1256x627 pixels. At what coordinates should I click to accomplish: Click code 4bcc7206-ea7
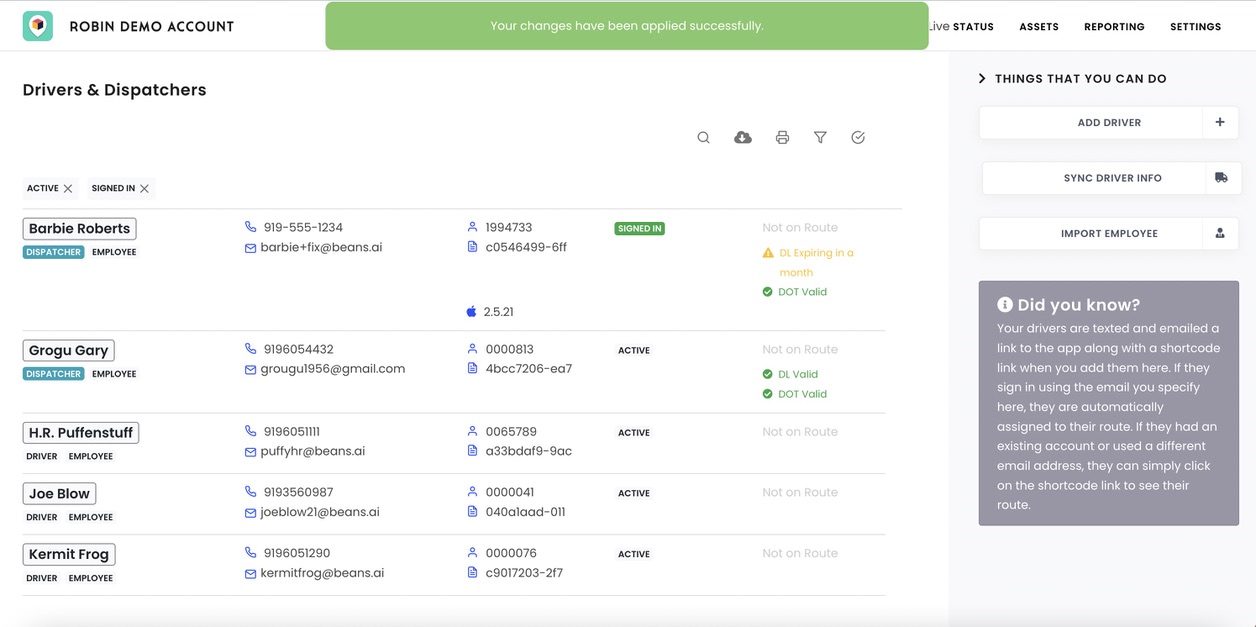point(529,369)
